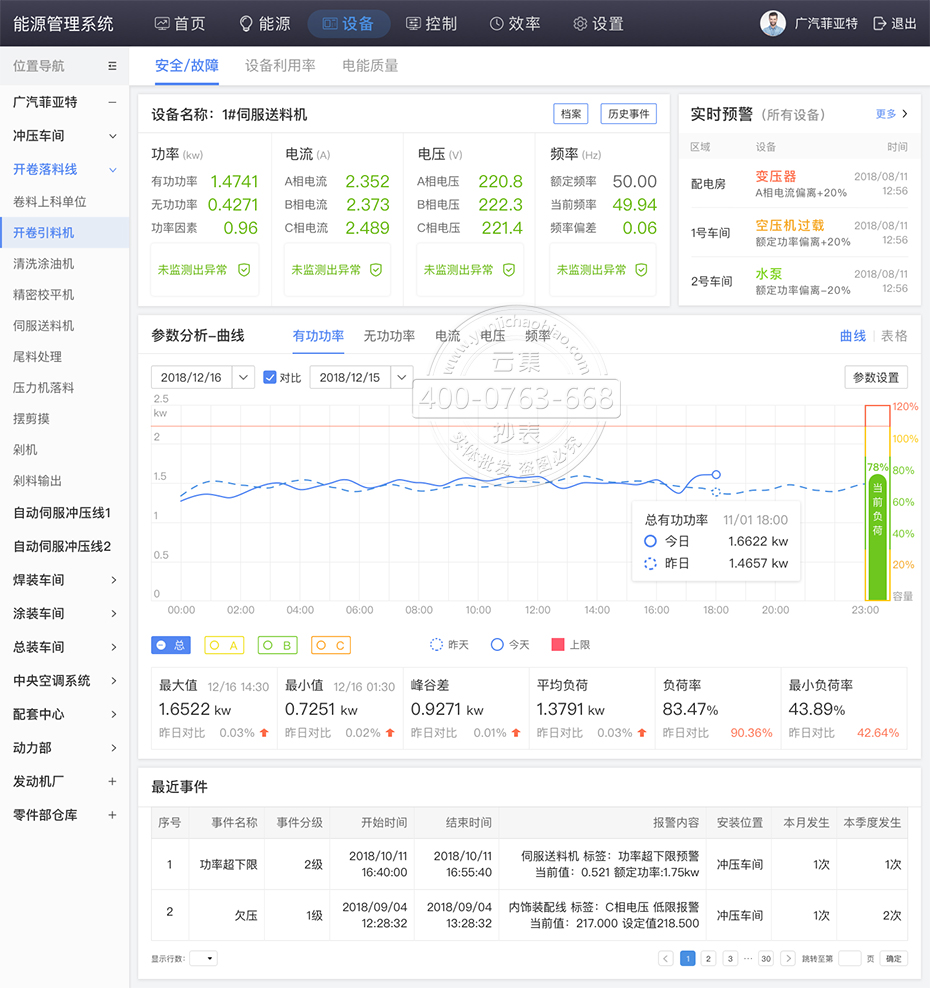
Task: Click the 当前负荷 load gauge bar
Action: coord(877,530)
